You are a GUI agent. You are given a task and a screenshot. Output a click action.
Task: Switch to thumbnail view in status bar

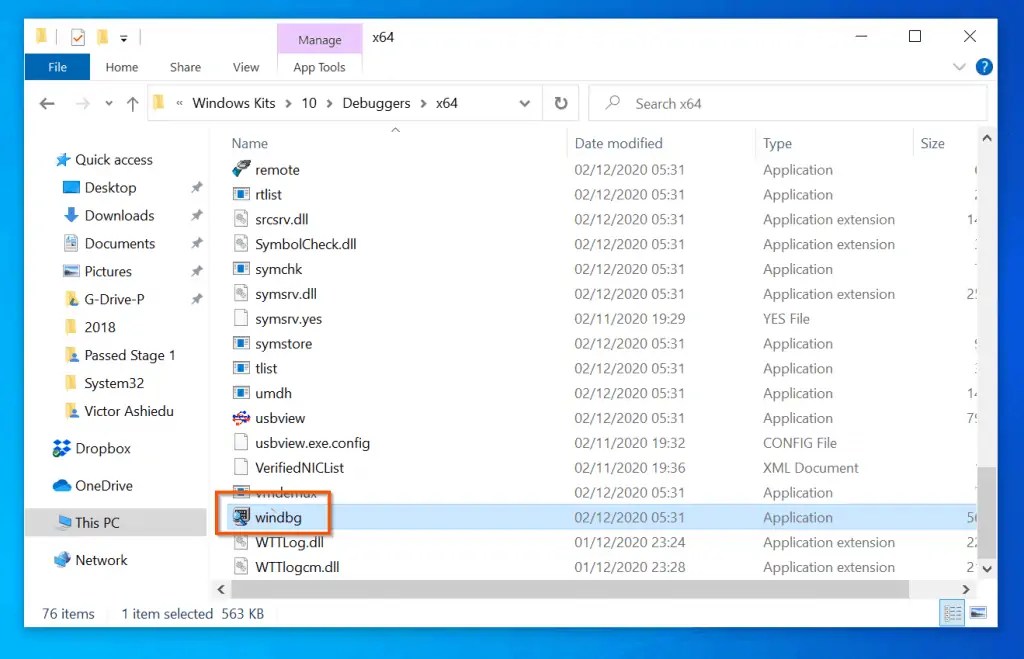tap(978, 612)
